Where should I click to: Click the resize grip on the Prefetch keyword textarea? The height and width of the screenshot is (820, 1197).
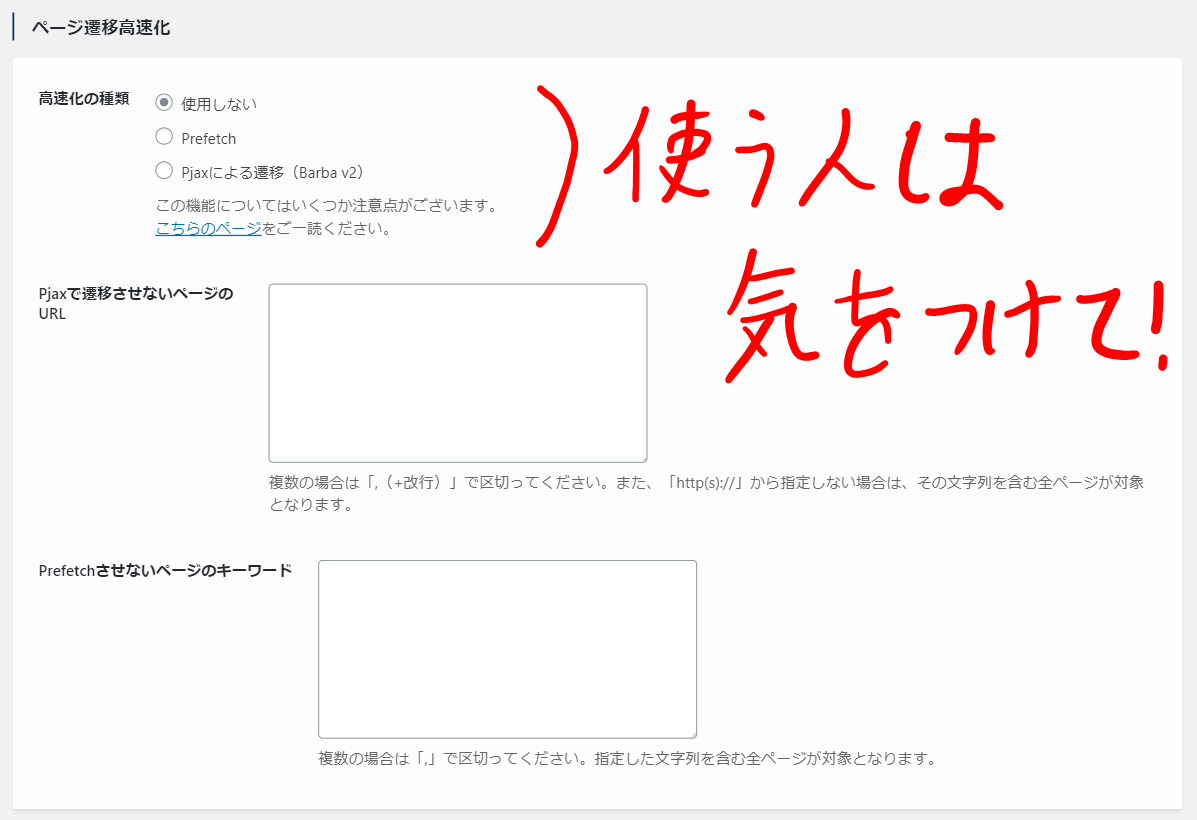[x=691, y=732]
